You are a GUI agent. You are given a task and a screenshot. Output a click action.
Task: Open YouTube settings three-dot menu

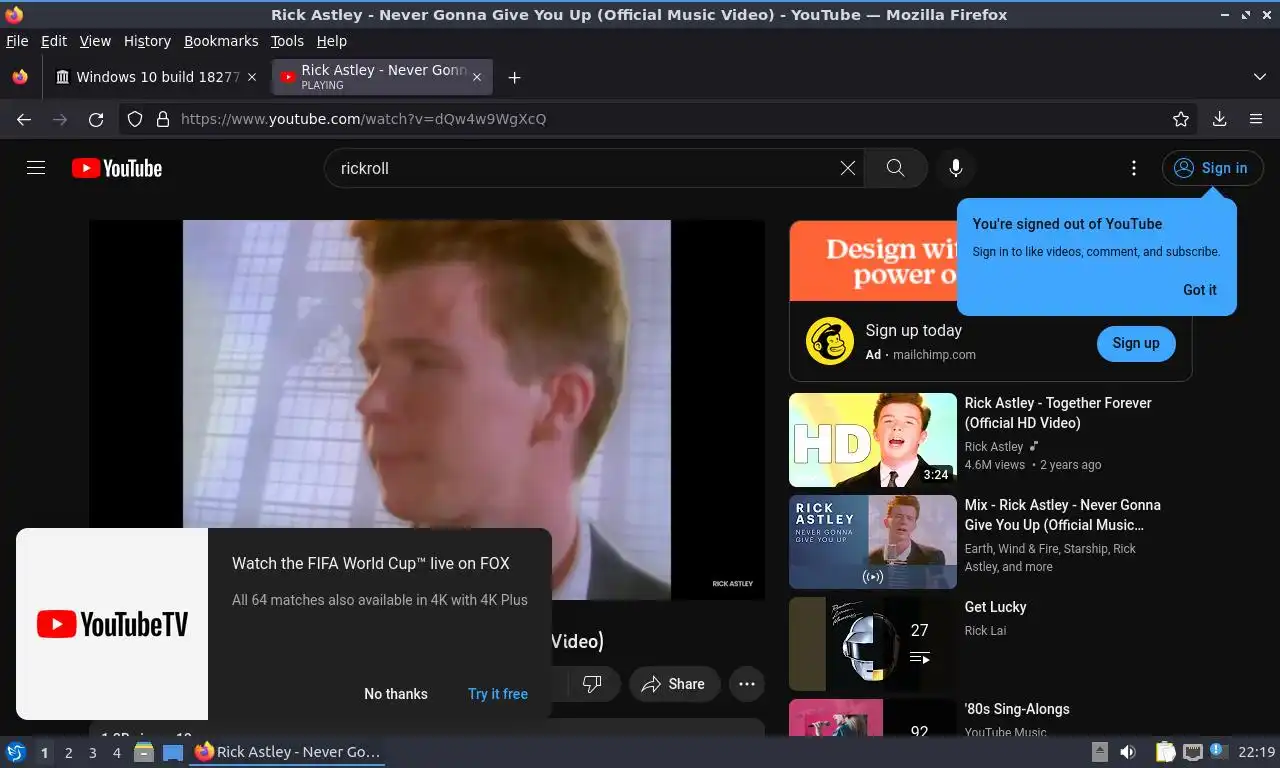click(x=1133, y=168)
